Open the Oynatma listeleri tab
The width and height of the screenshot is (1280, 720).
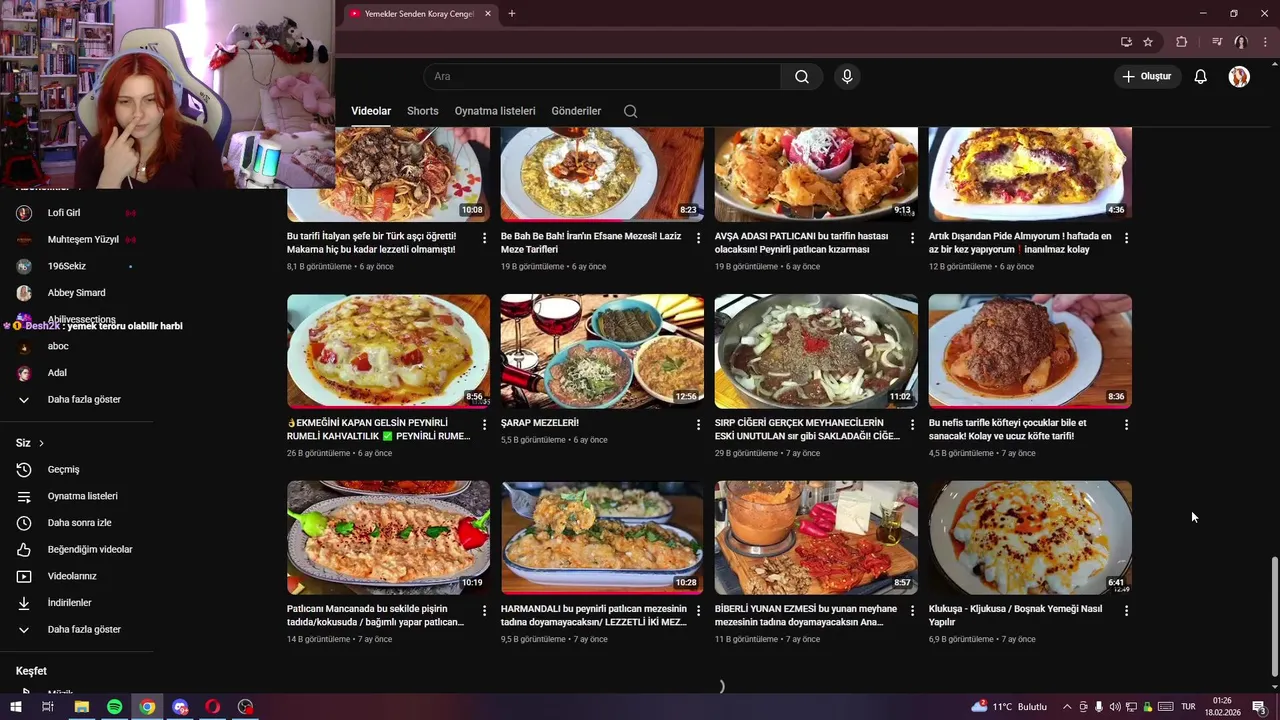pos(495,111)
